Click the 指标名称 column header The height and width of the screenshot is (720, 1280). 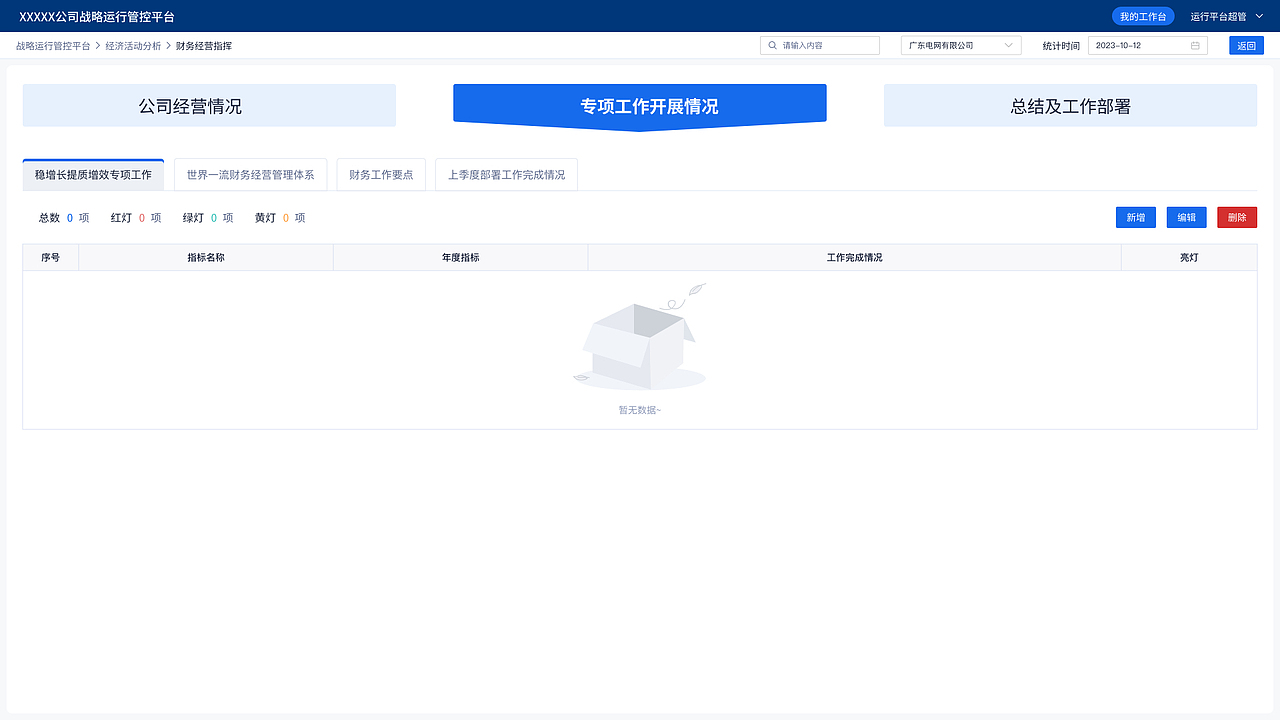[206, 257]
